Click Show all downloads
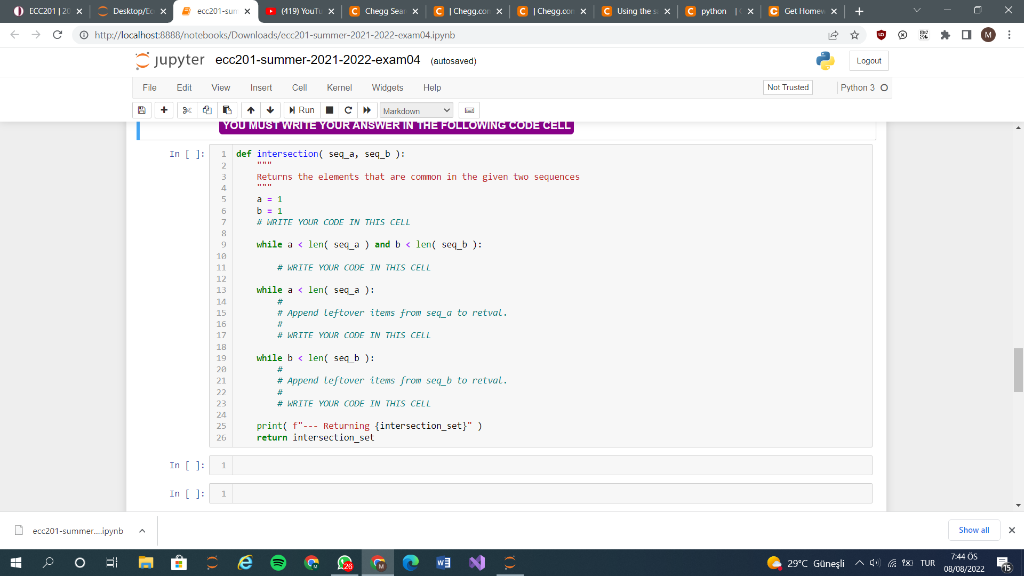 [974, 530]
